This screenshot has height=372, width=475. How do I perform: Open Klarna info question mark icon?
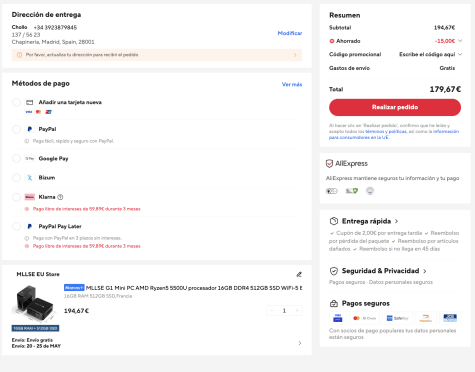click(x=60, y=197)
